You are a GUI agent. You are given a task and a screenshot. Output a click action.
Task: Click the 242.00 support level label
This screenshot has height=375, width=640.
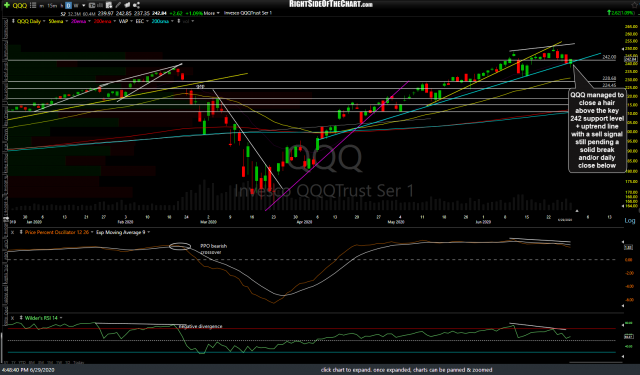[609, 57]
